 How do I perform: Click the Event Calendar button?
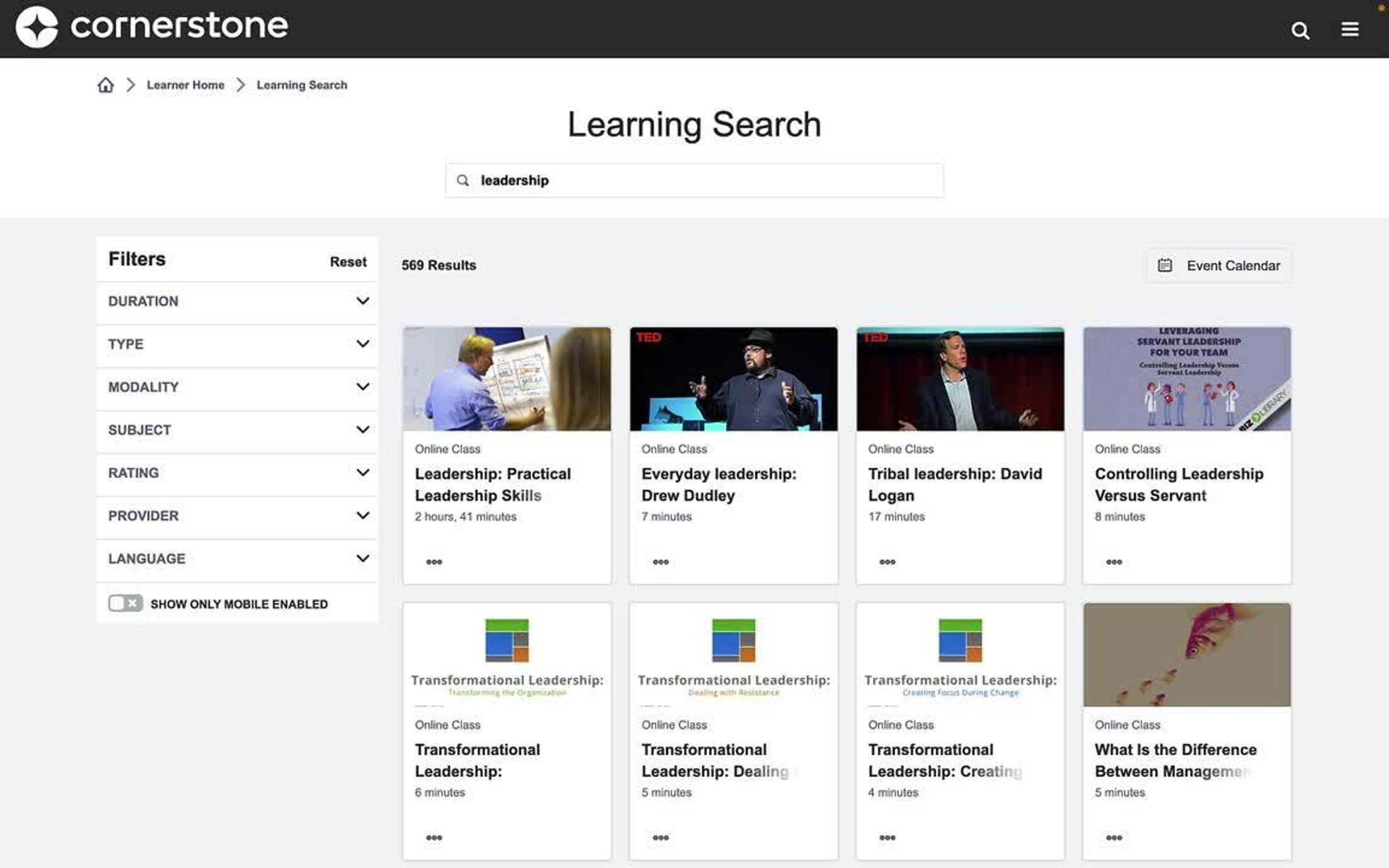tap(1219, 265)
